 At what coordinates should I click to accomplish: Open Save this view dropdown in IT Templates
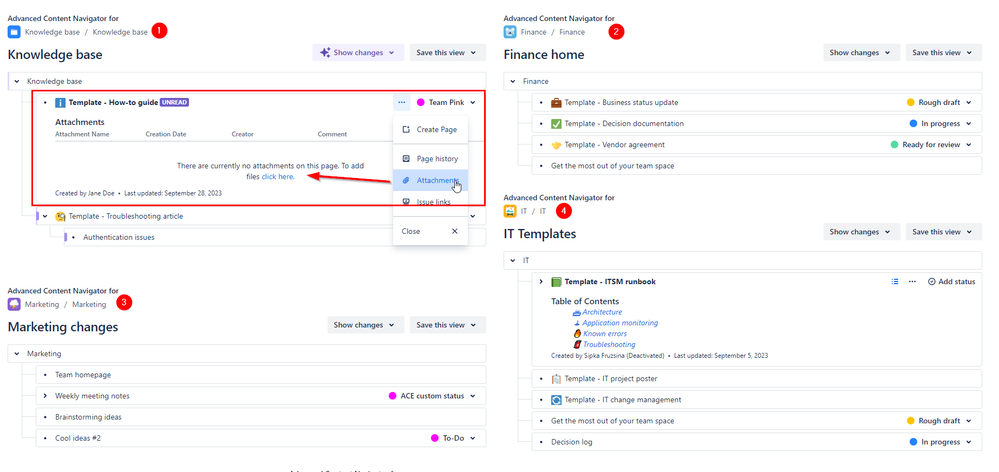tap(944, 232)
